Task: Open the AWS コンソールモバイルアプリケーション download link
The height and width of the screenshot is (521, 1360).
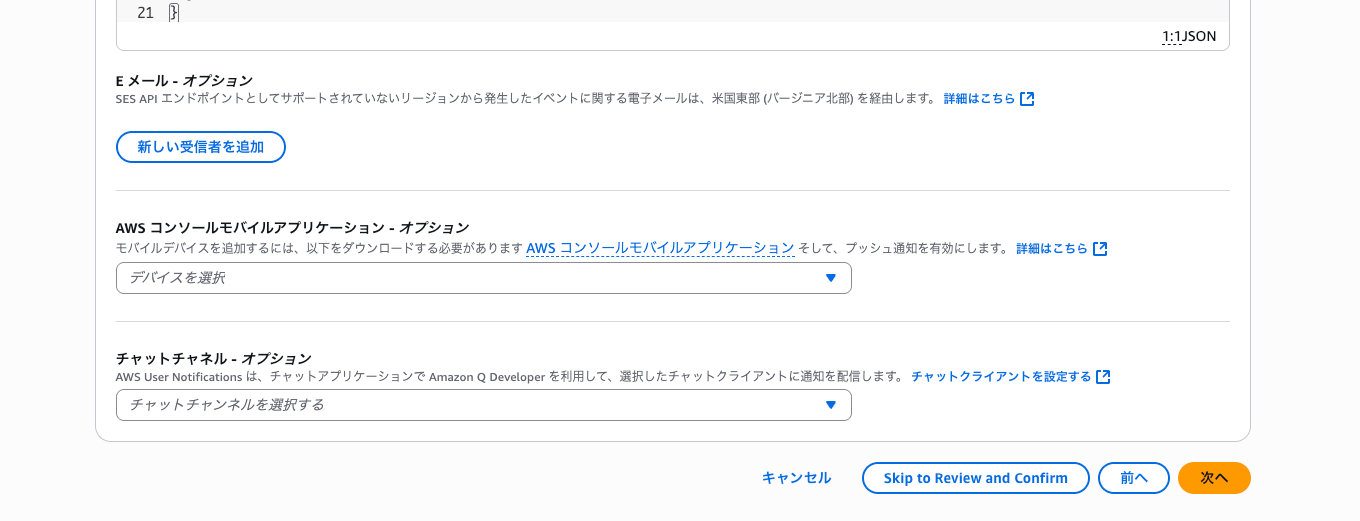Action: pos(660,248)
